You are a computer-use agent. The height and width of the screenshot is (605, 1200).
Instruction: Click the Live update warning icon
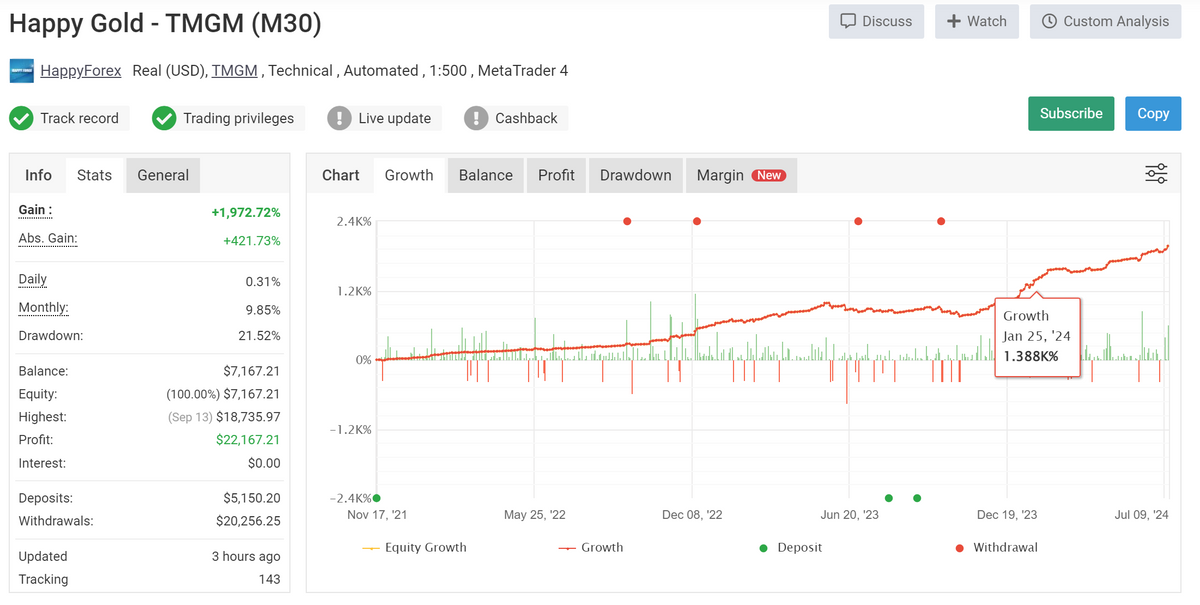coord(340,118)
